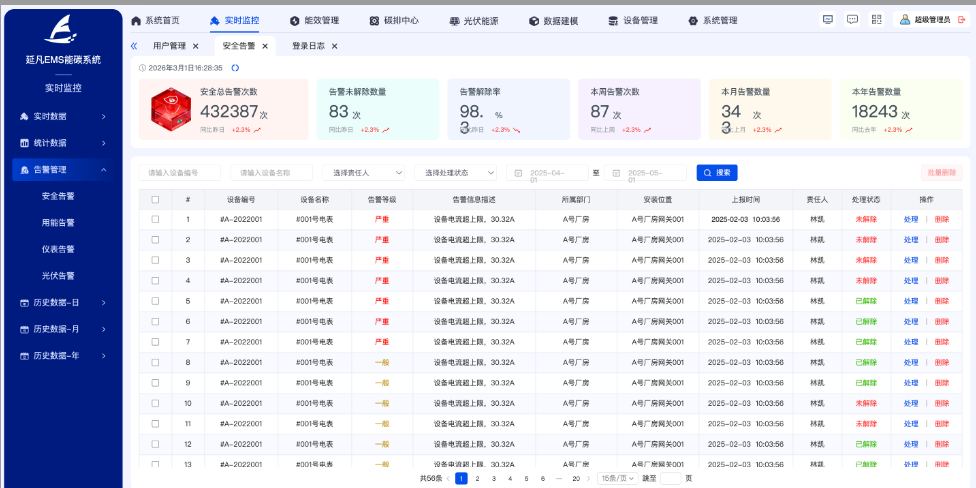Click the logout icon next to 超级管理员

(961, 19)
